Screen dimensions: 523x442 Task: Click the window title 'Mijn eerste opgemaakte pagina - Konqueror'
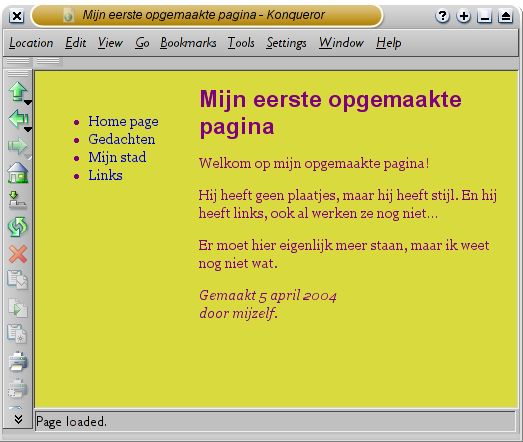tap(203, 15)
